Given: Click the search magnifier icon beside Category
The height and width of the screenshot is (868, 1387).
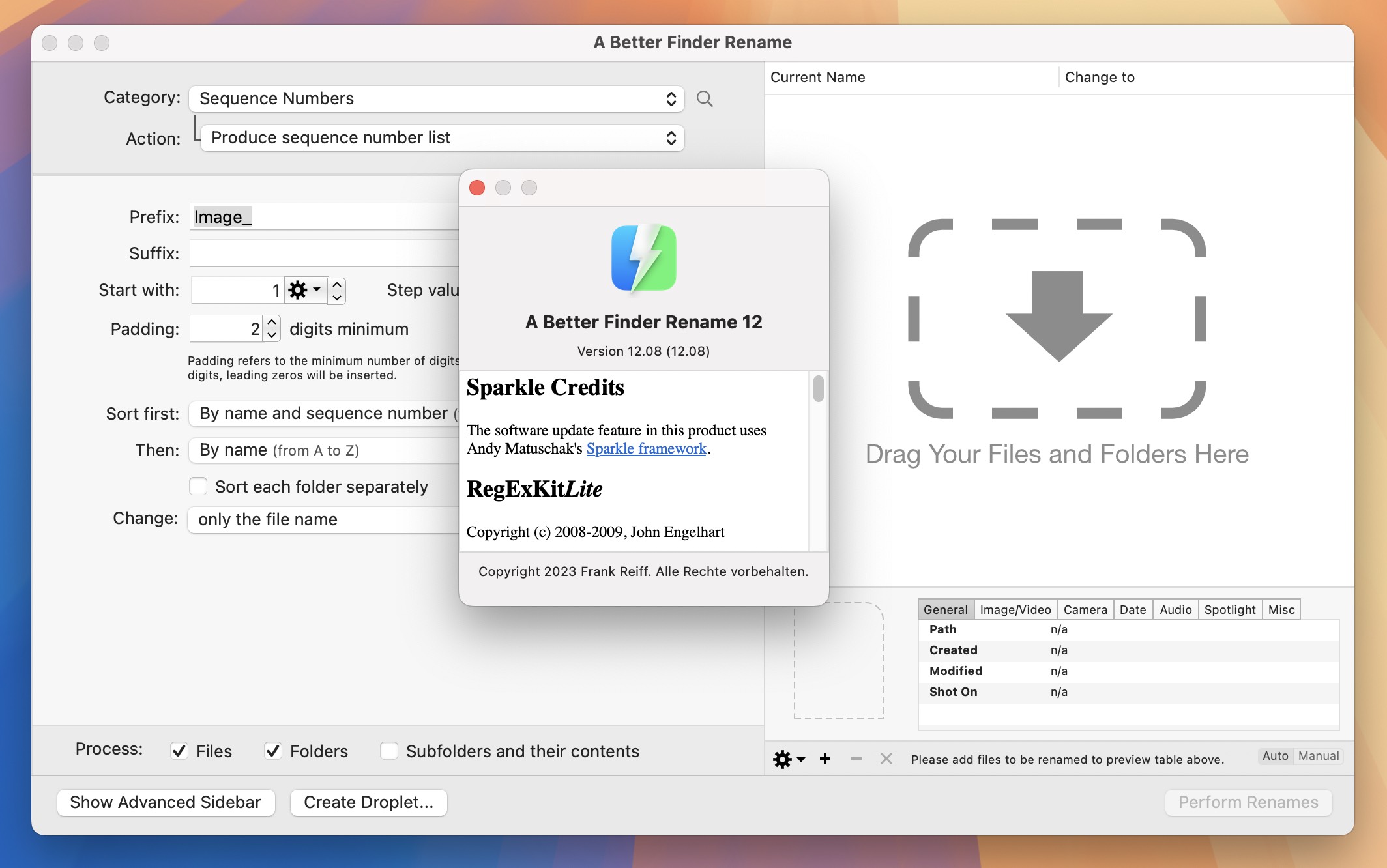Looking at the screenshot, I should click(x=705, y=99).
